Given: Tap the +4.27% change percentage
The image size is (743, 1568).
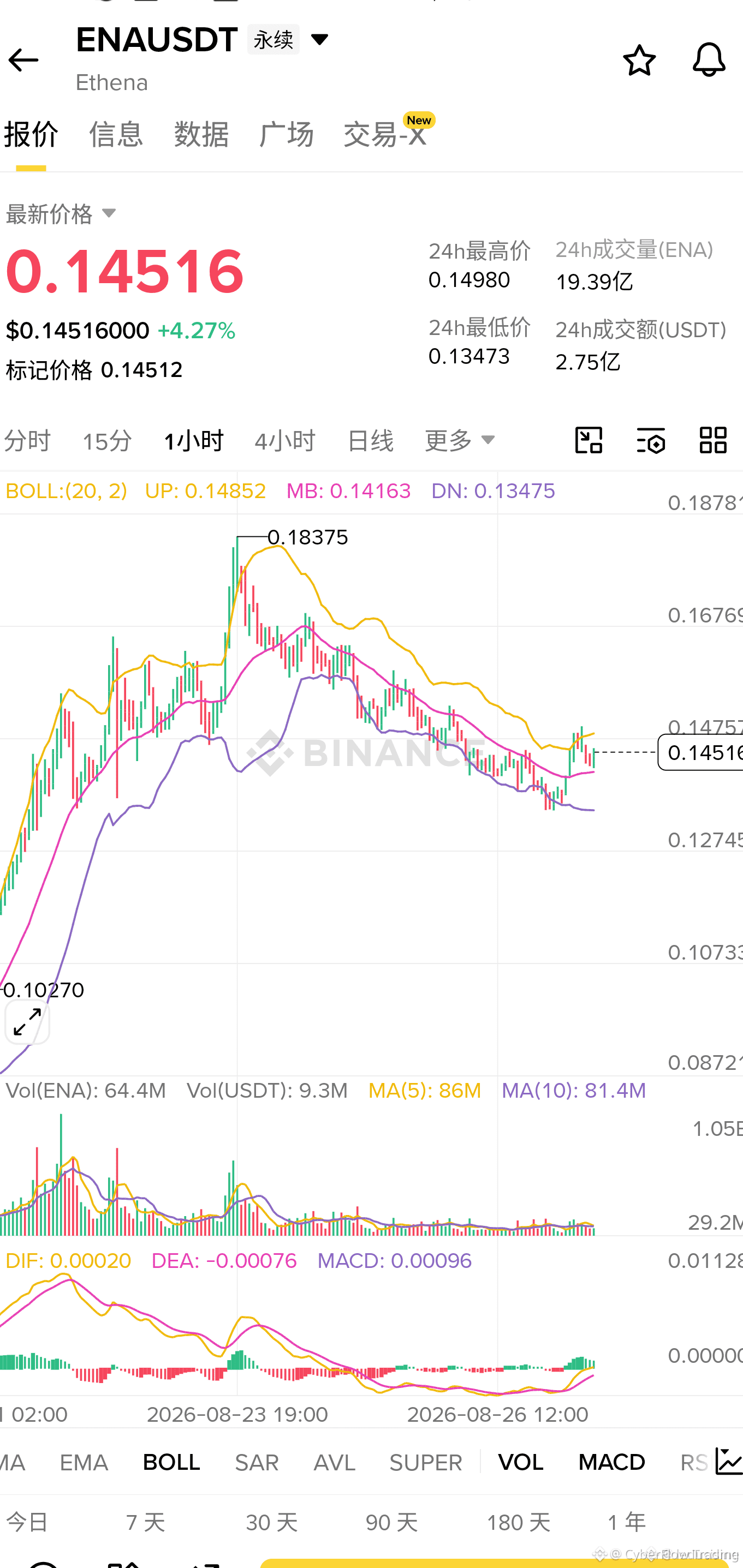Looking at the screenshot, I should click(x=196, y=331).
